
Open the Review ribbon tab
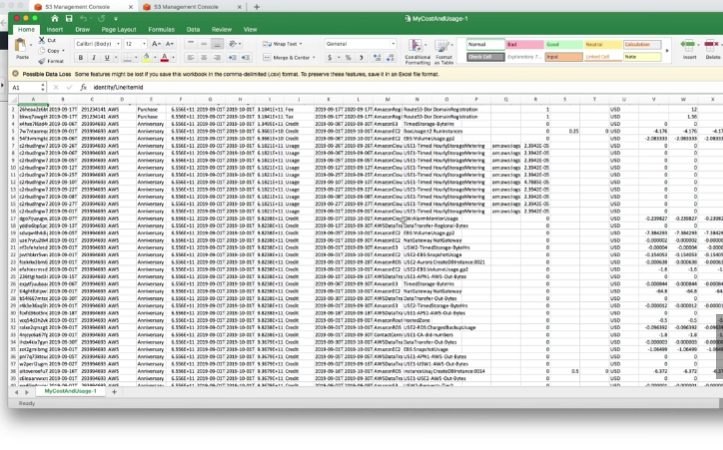(221, 30)
